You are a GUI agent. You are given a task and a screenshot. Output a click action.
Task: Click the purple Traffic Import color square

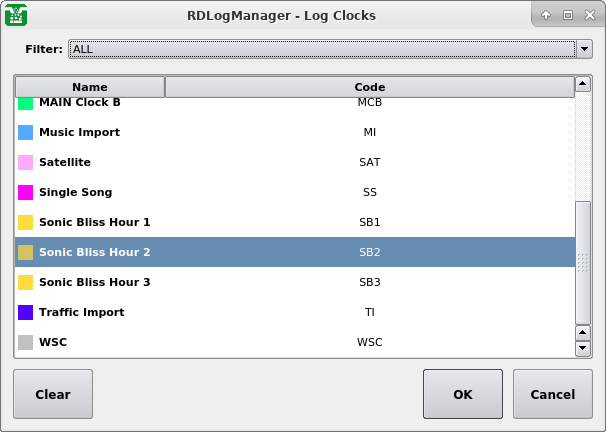click(x=25, y=312)
